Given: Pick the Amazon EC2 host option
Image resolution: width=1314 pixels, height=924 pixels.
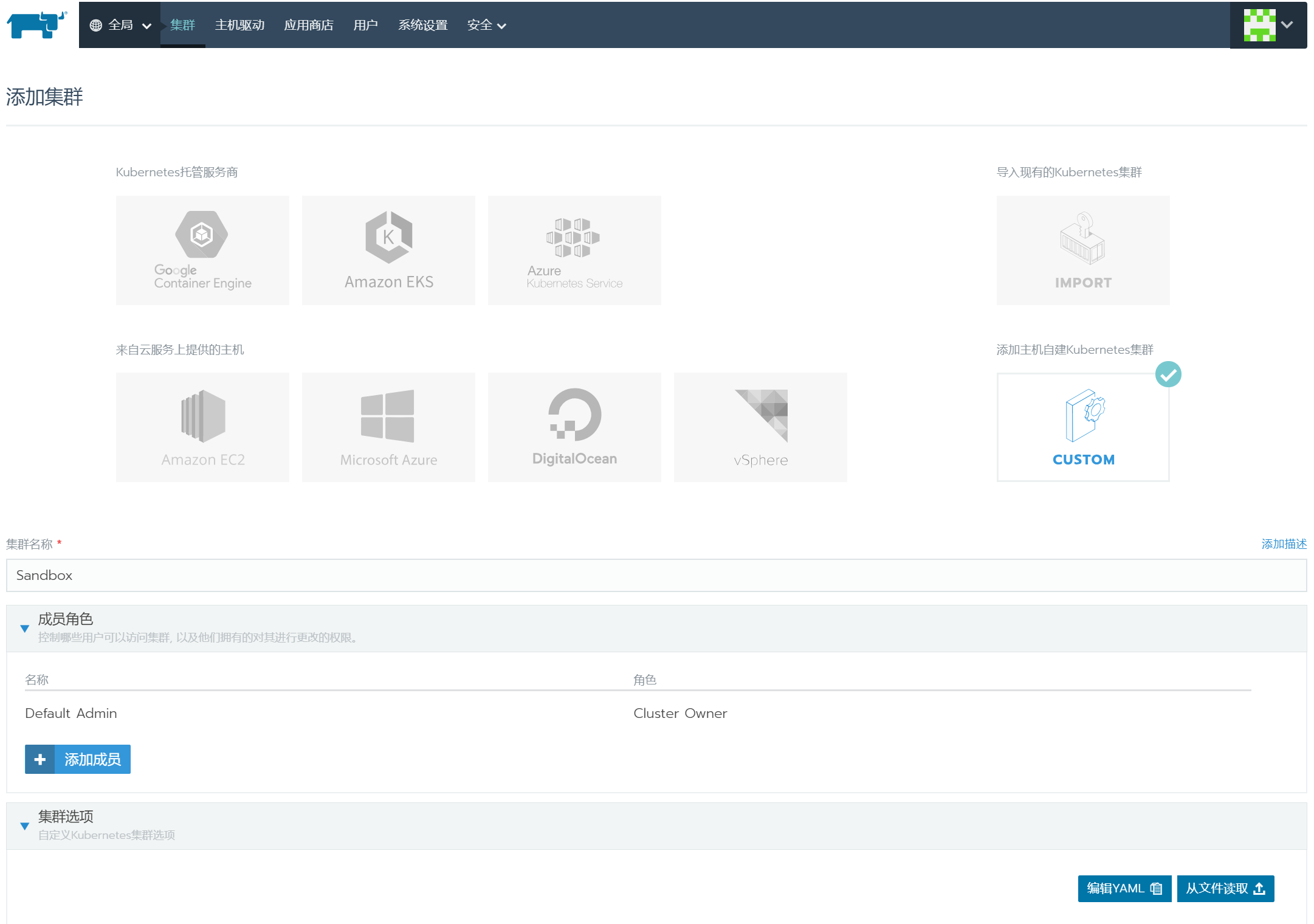Looking at the screenshot, I should 202,427.
